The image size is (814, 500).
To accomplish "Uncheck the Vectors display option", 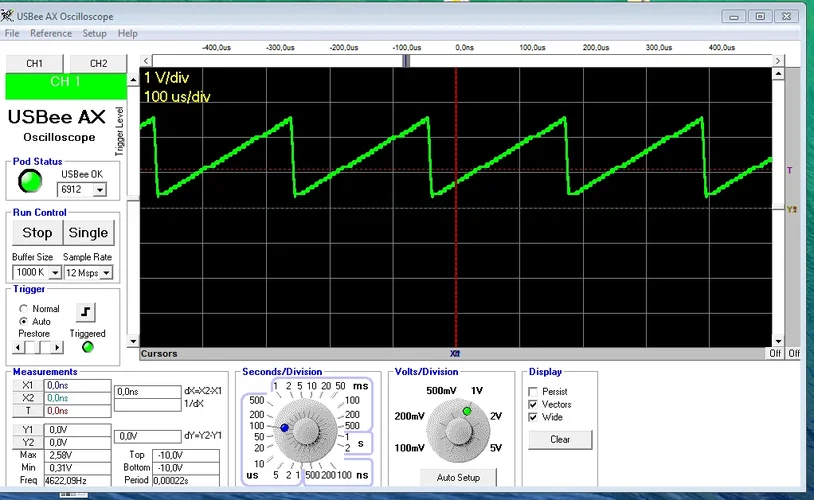I will coord(533,404).
